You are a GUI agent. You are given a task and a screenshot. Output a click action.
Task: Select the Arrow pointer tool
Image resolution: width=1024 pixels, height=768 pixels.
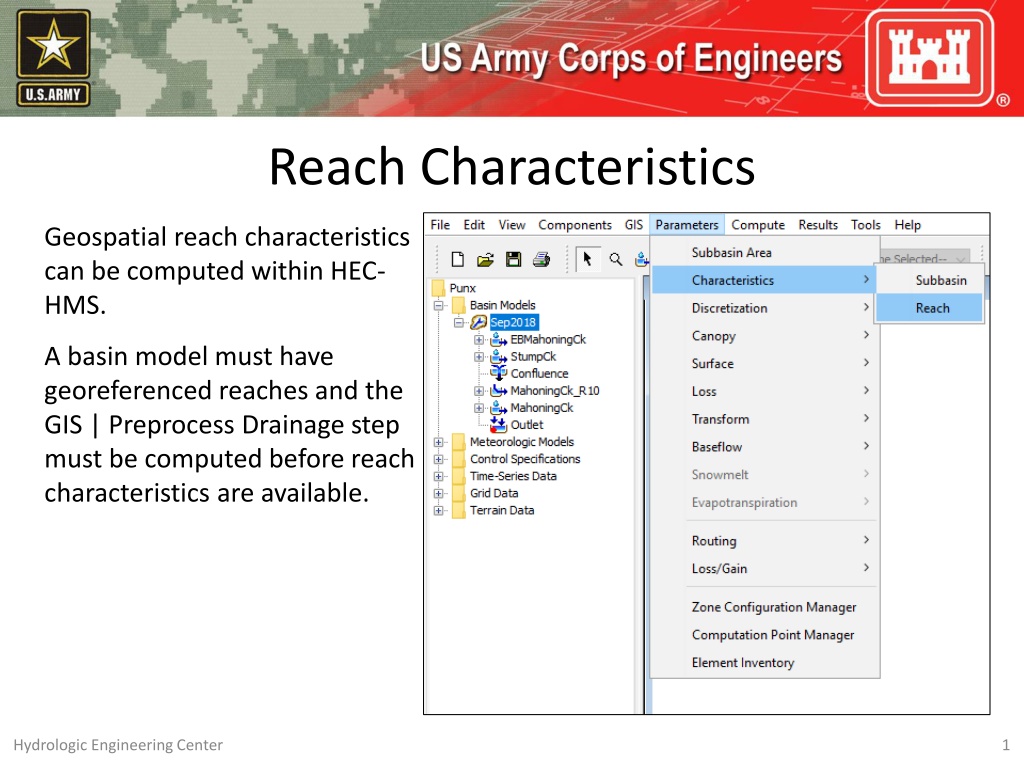(x=587, y=259)
